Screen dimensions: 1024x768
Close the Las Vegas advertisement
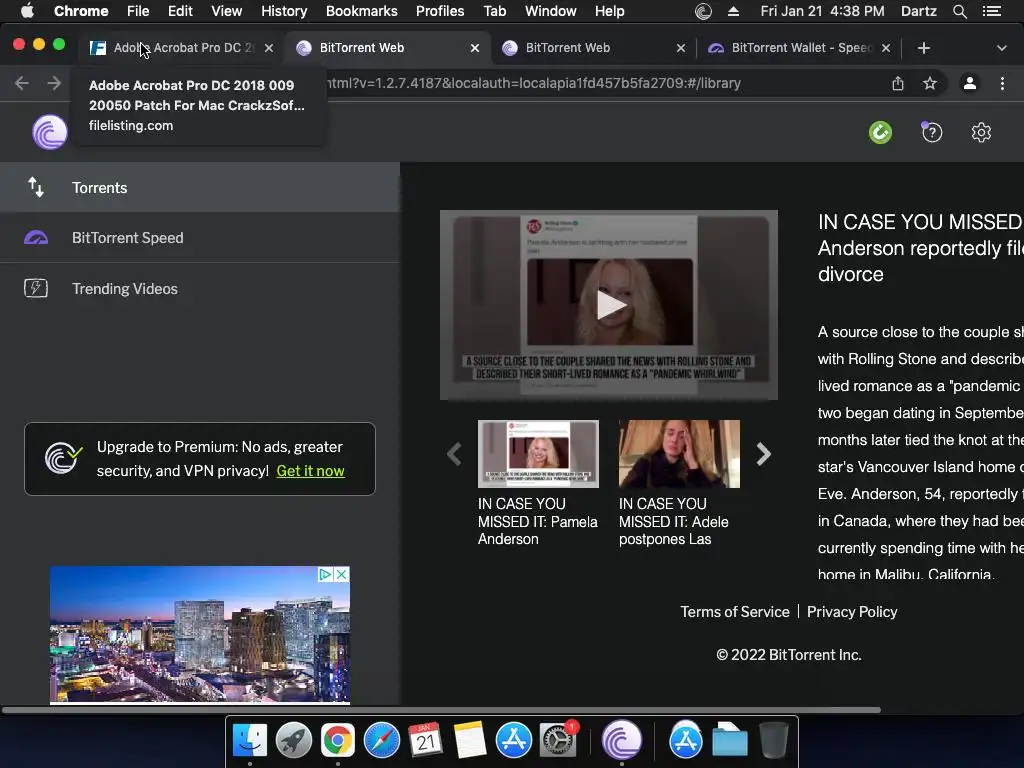tap(342, 574)
